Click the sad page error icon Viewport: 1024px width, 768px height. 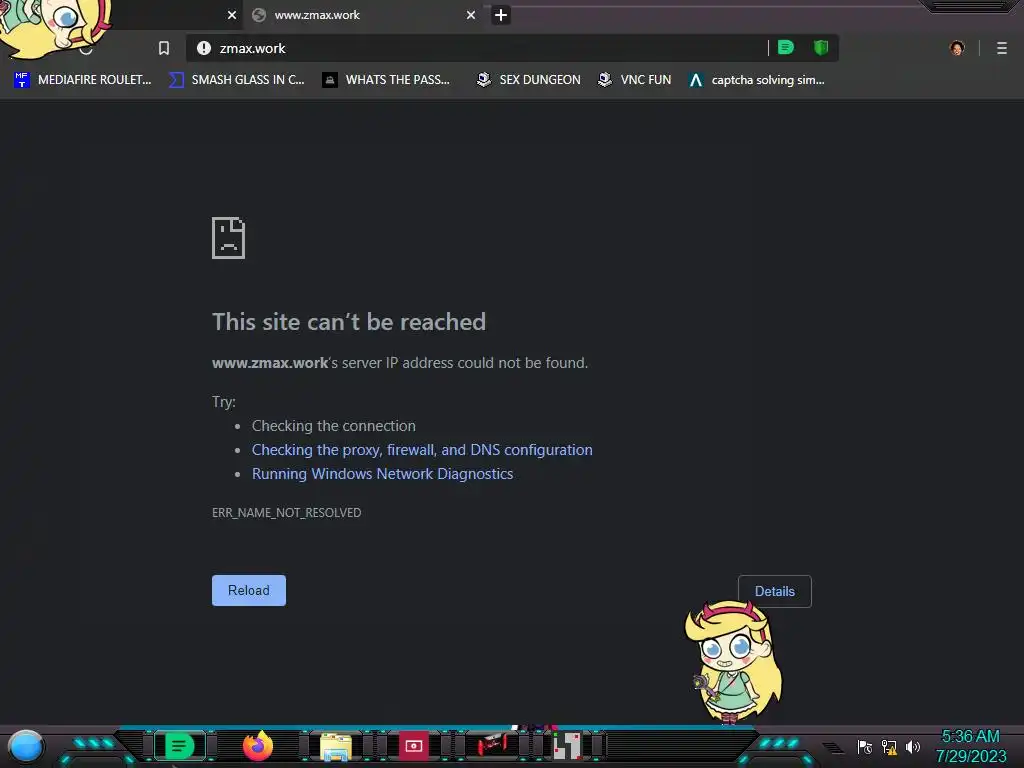229,238
